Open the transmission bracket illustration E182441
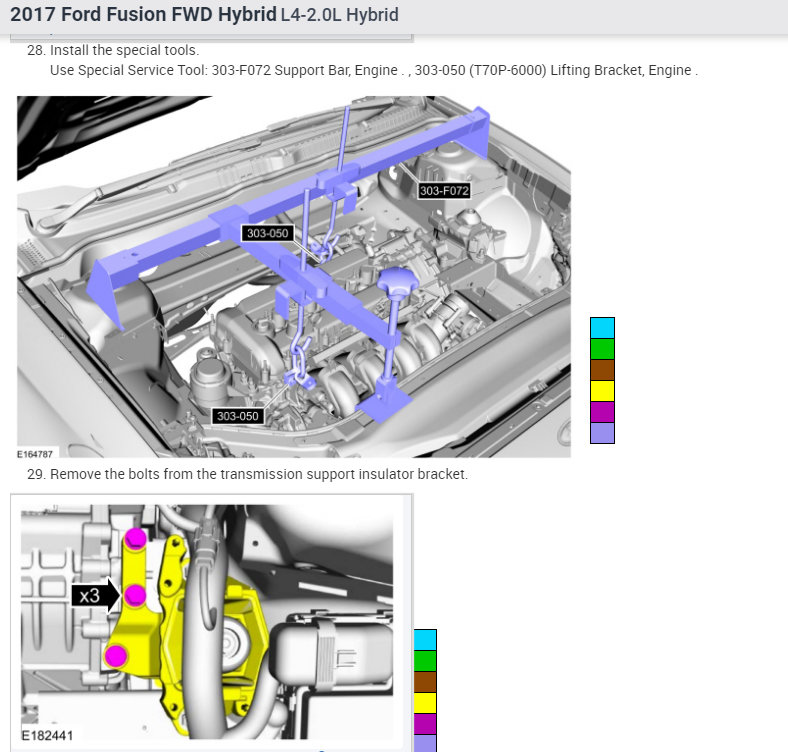Image resolution: width=788 pixels, height=752 pixels. point(207,622)
